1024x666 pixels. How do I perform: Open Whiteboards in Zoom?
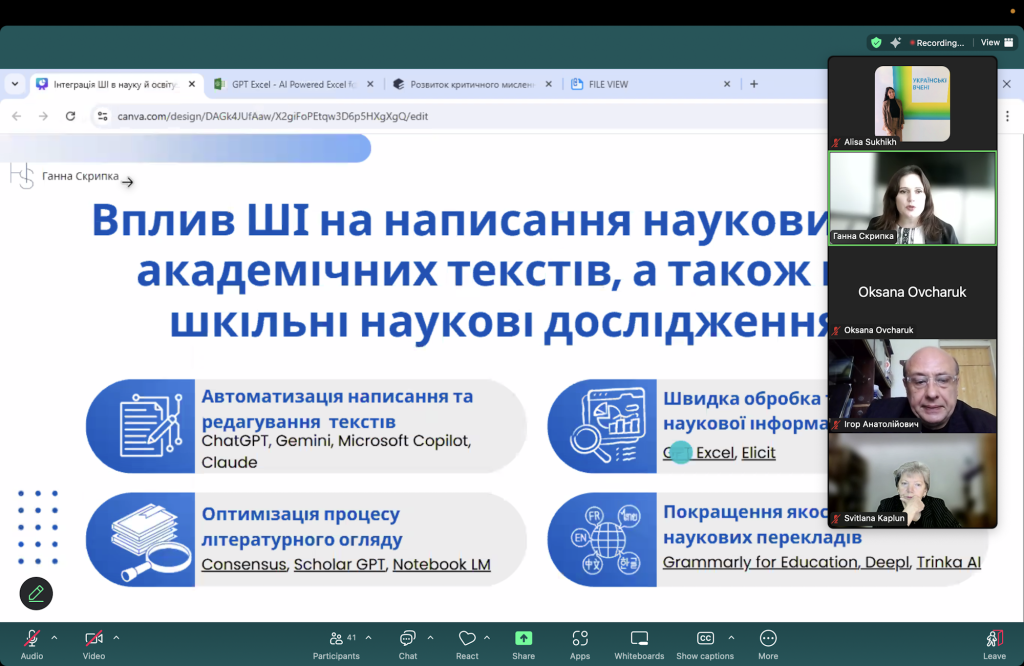point(639,644)
